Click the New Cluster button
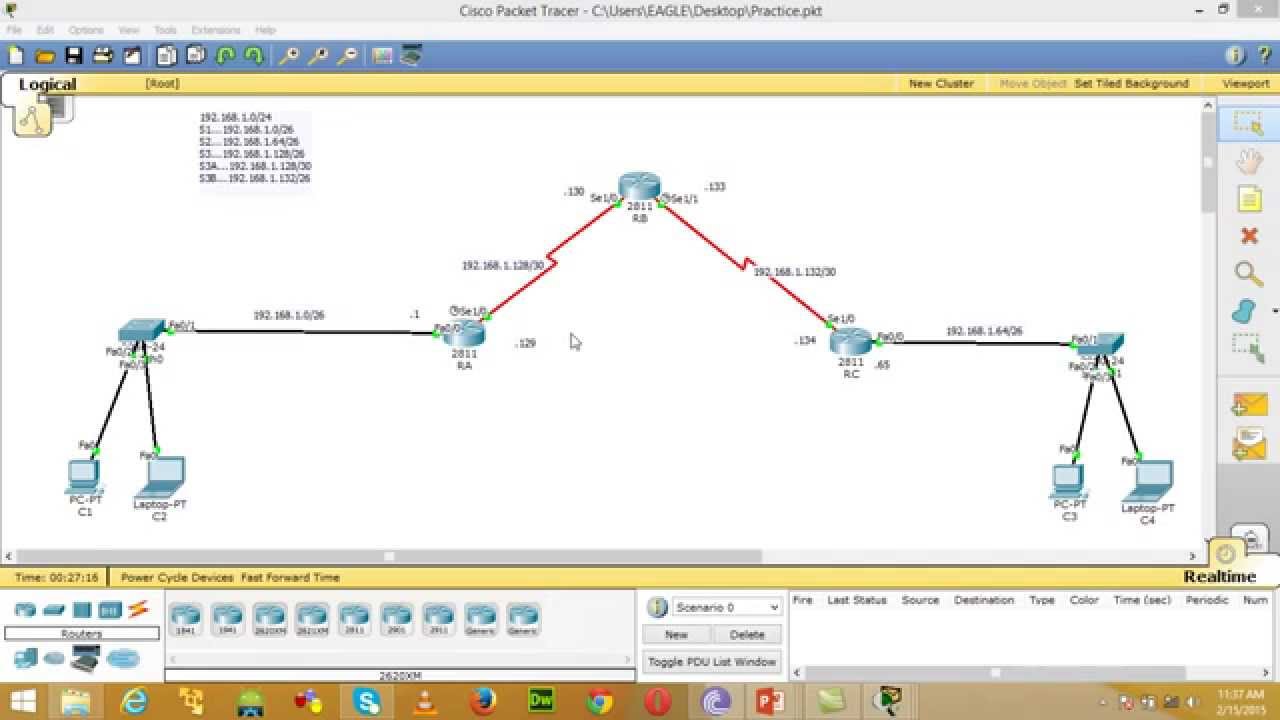The width and height of the screenshot is (1280, 720). (941, 83)
